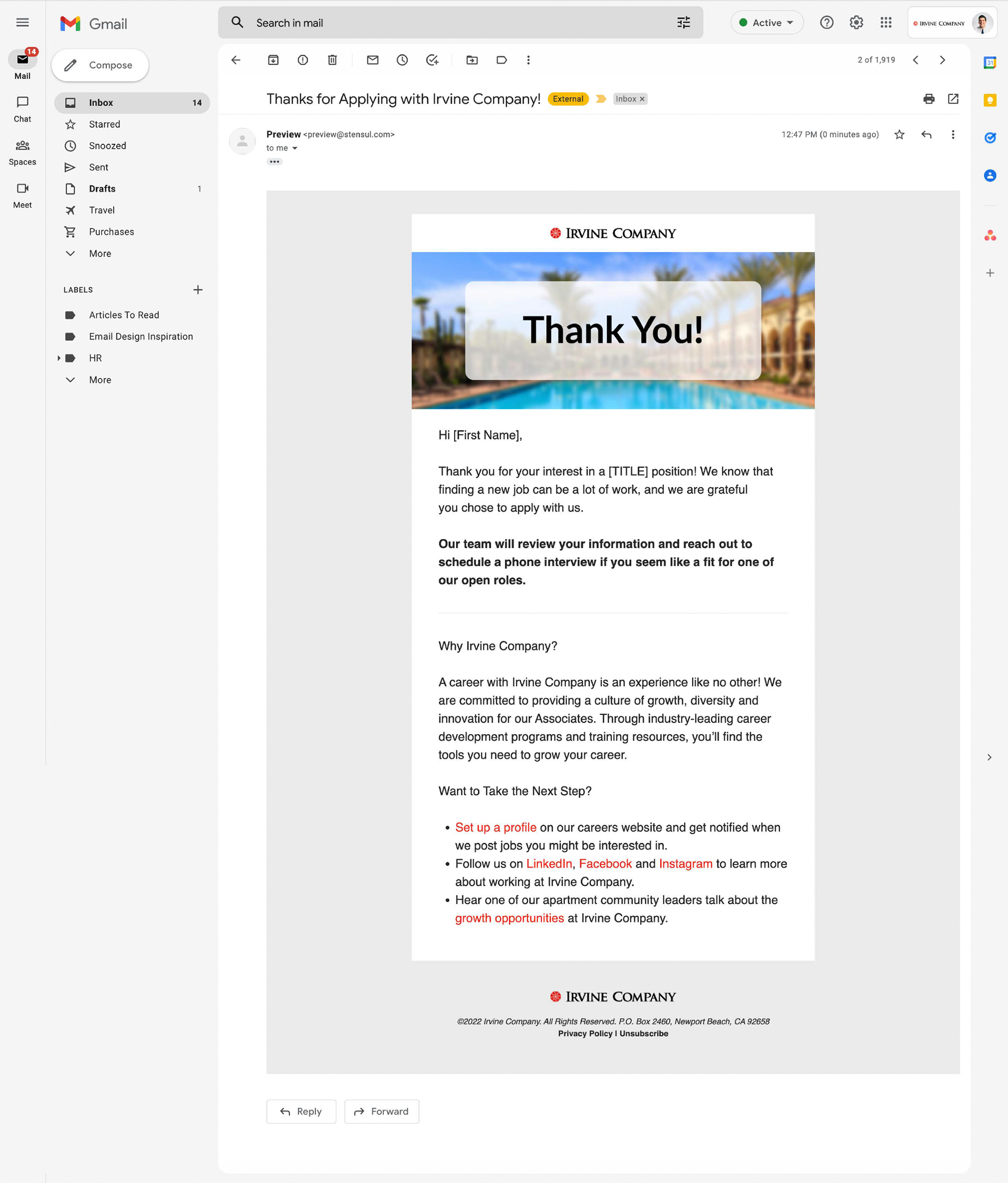Open the Asana add-on icon
This screenshot has height=1183, width=1008.
(990, 235)
